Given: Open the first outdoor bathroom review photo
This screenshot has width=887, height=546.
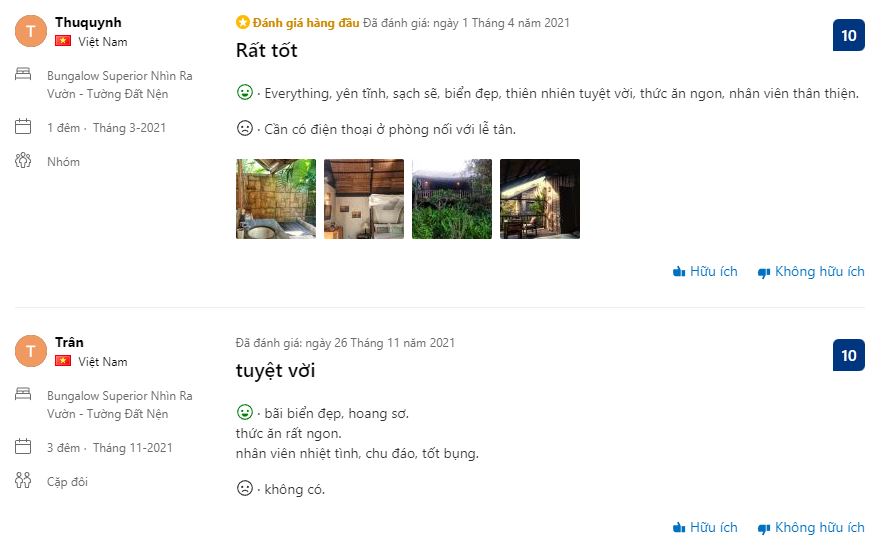Looking at the screenshot, I should pos(276,199).
